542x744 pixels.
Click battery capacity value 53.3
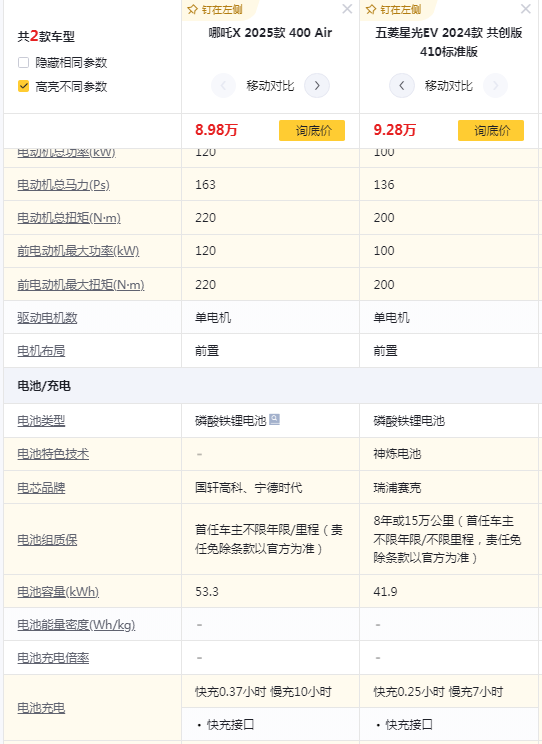pos(207,592)
